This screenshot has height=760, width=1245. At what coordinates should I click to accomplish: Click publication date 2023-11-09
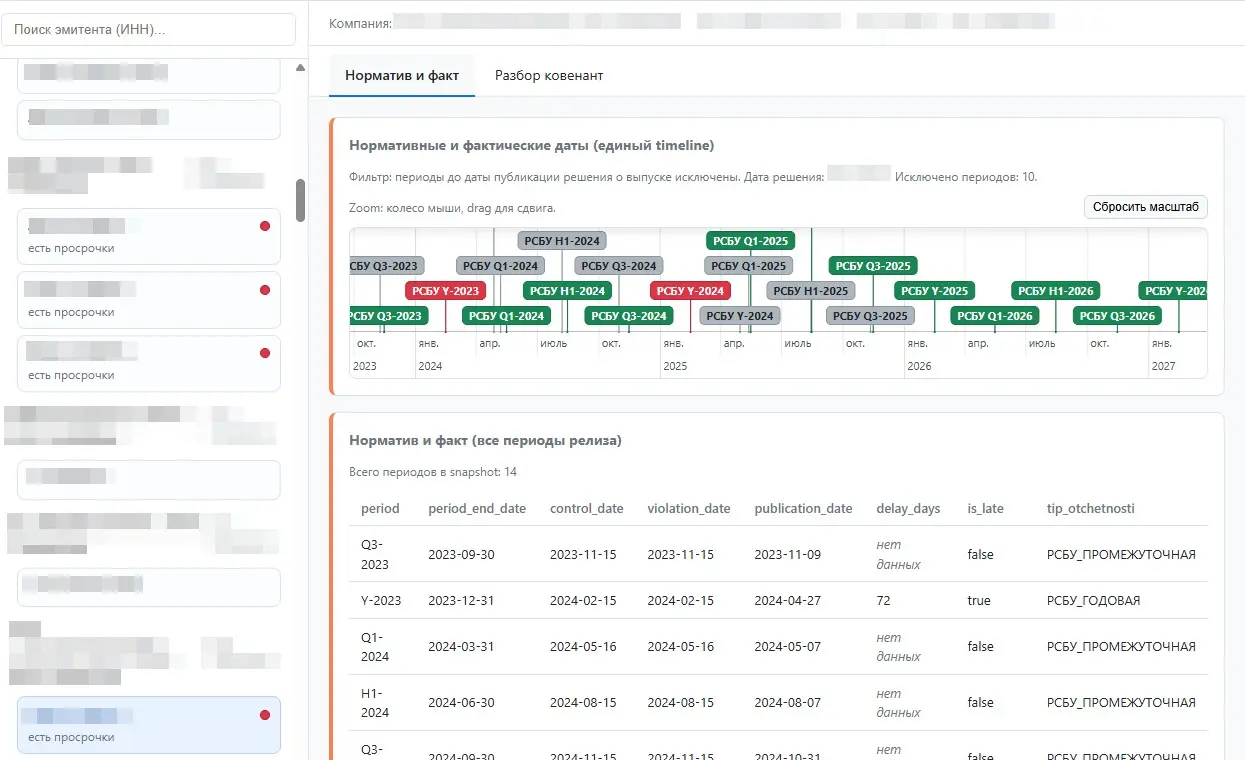pyautogui.click(x=788, y=554)
